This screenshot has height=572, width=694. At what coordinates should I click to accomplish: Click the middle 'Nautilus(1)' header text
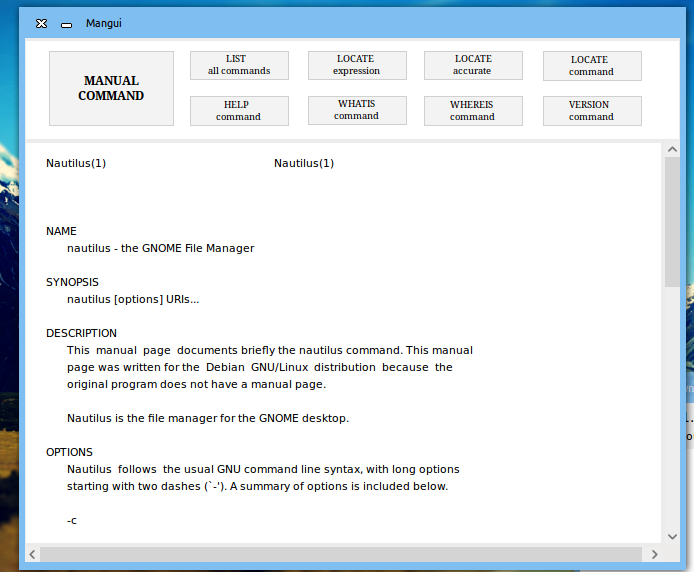tap(304, 163)
